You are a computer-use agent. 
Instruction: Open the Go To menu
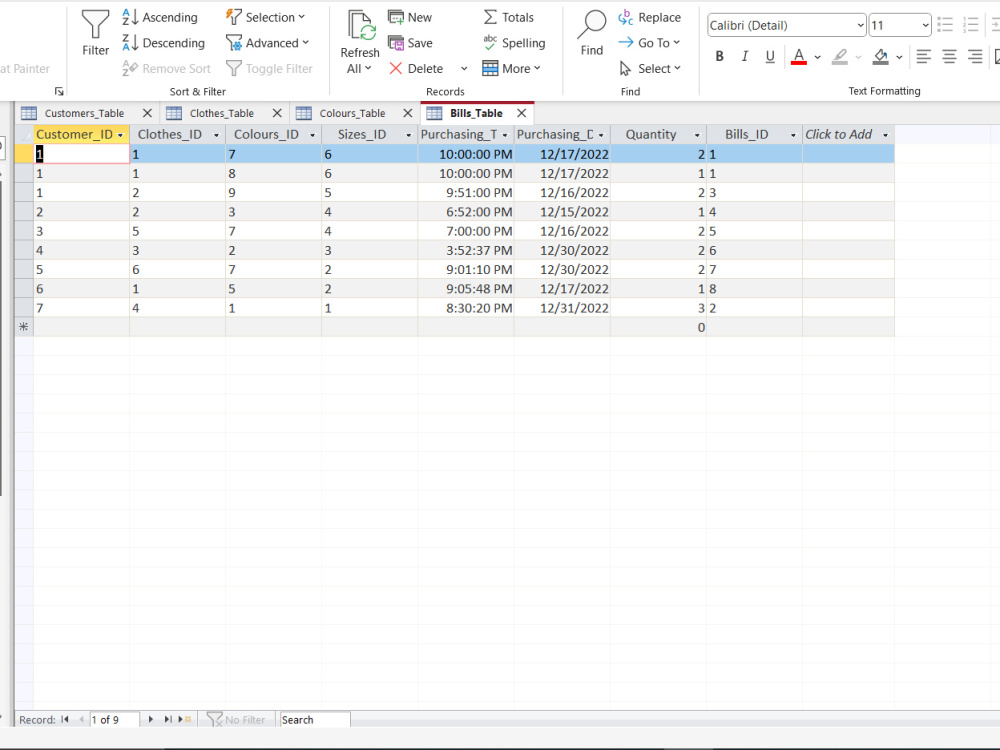coord(649,43)
